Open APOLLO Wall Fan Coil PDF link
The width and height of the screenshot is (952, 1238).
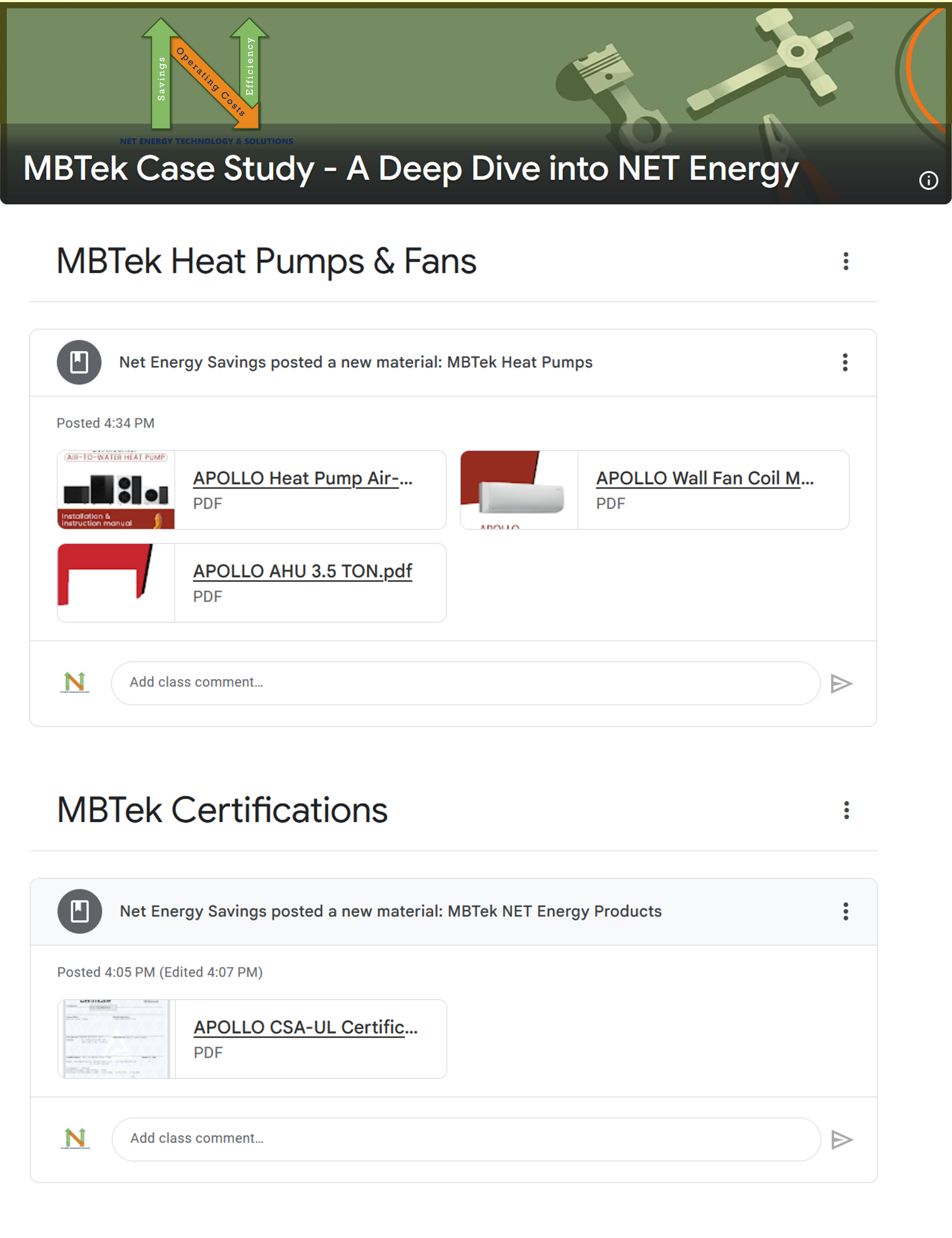click(x=704, y=478)
